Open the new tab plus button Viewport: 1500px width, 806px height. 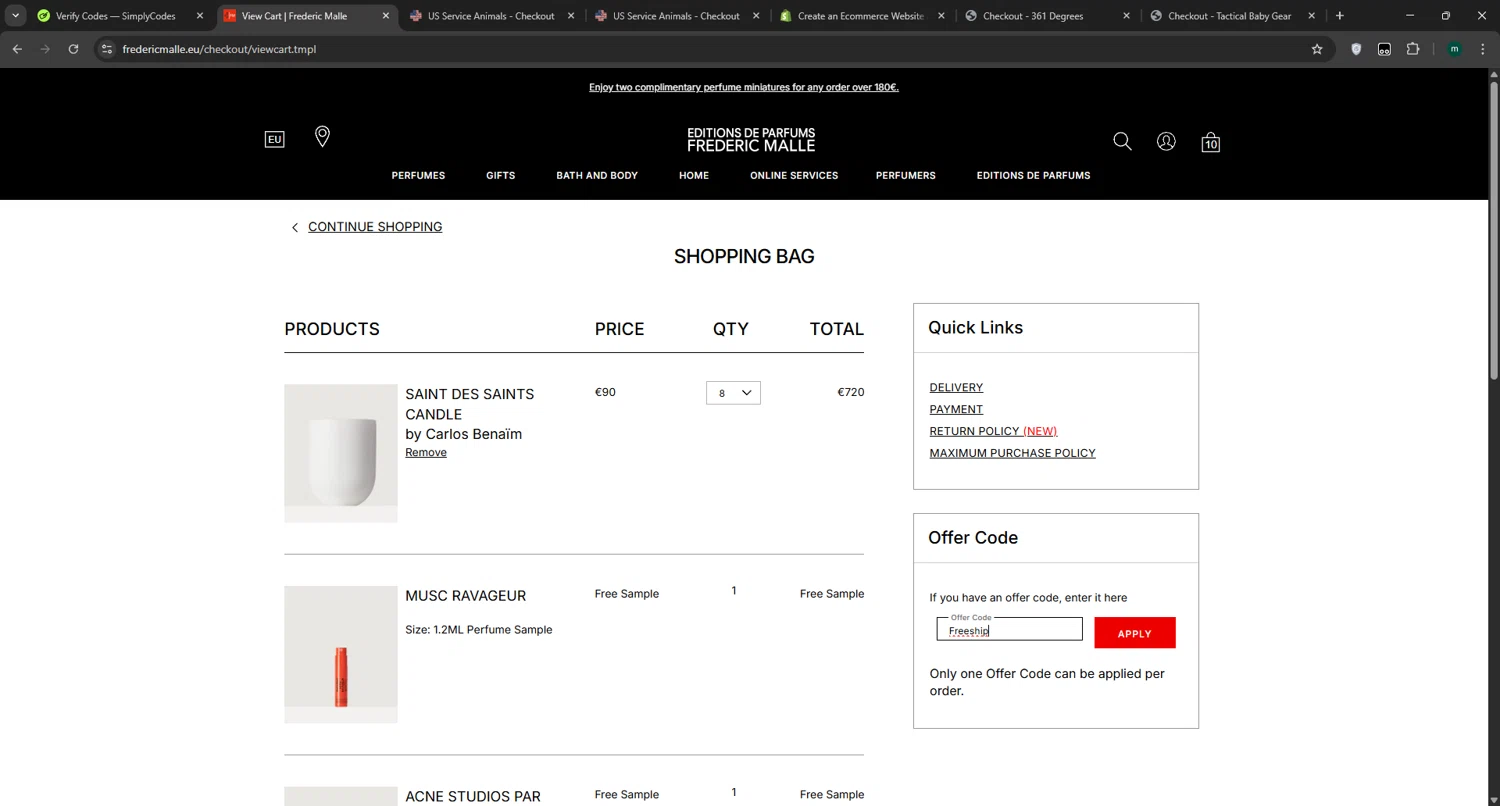coord(1340,16)
